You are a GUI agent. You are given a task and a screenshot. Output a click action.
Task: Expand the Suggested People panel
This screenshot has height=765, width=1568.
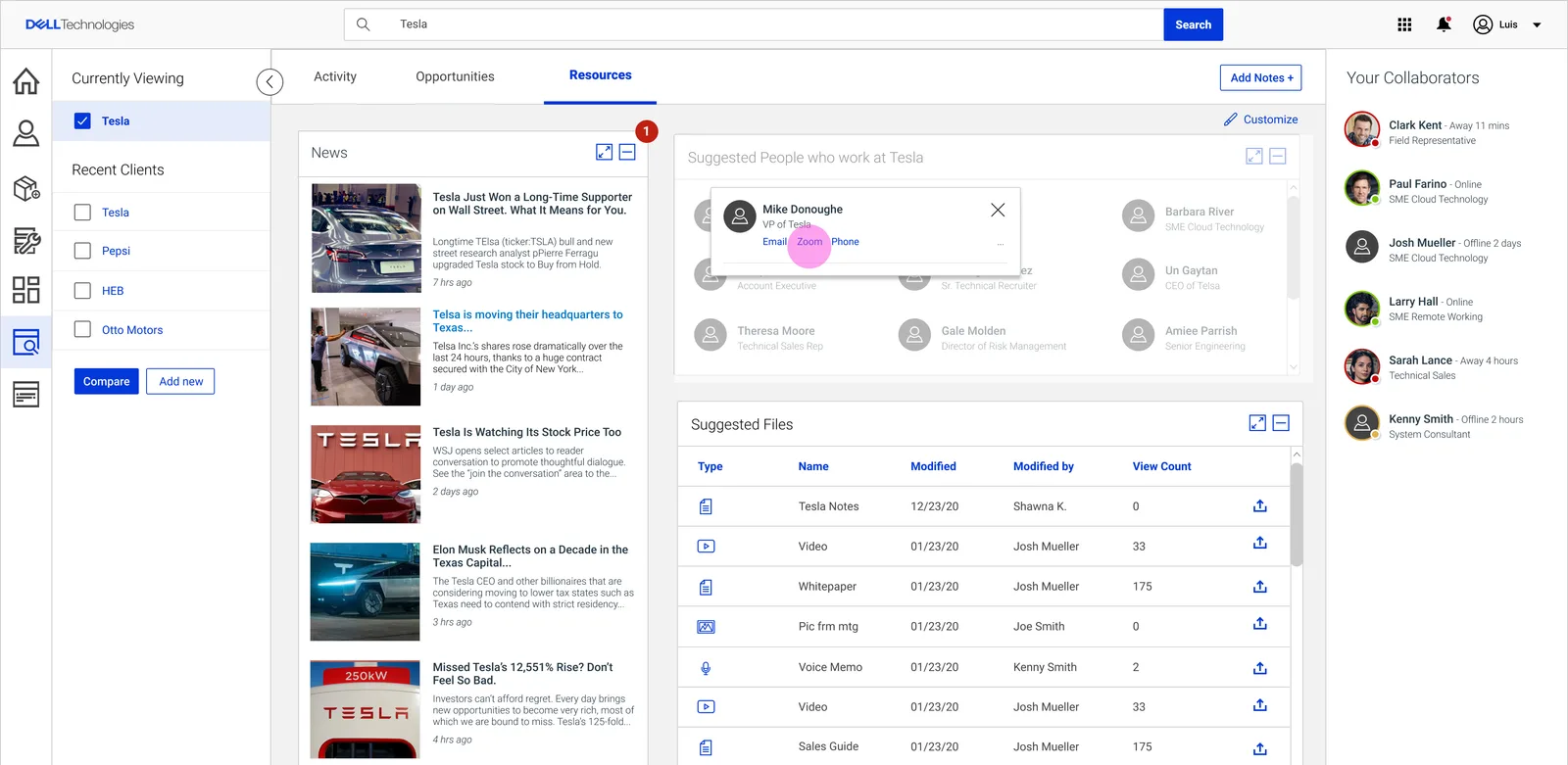tap(1254, 156)
